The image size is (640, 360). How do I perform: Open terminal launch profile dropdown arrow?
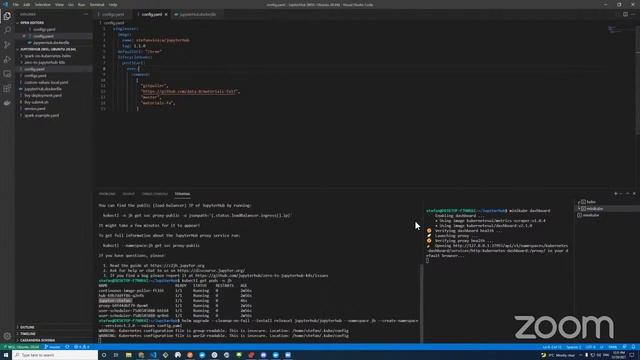(x=621, y=193)
